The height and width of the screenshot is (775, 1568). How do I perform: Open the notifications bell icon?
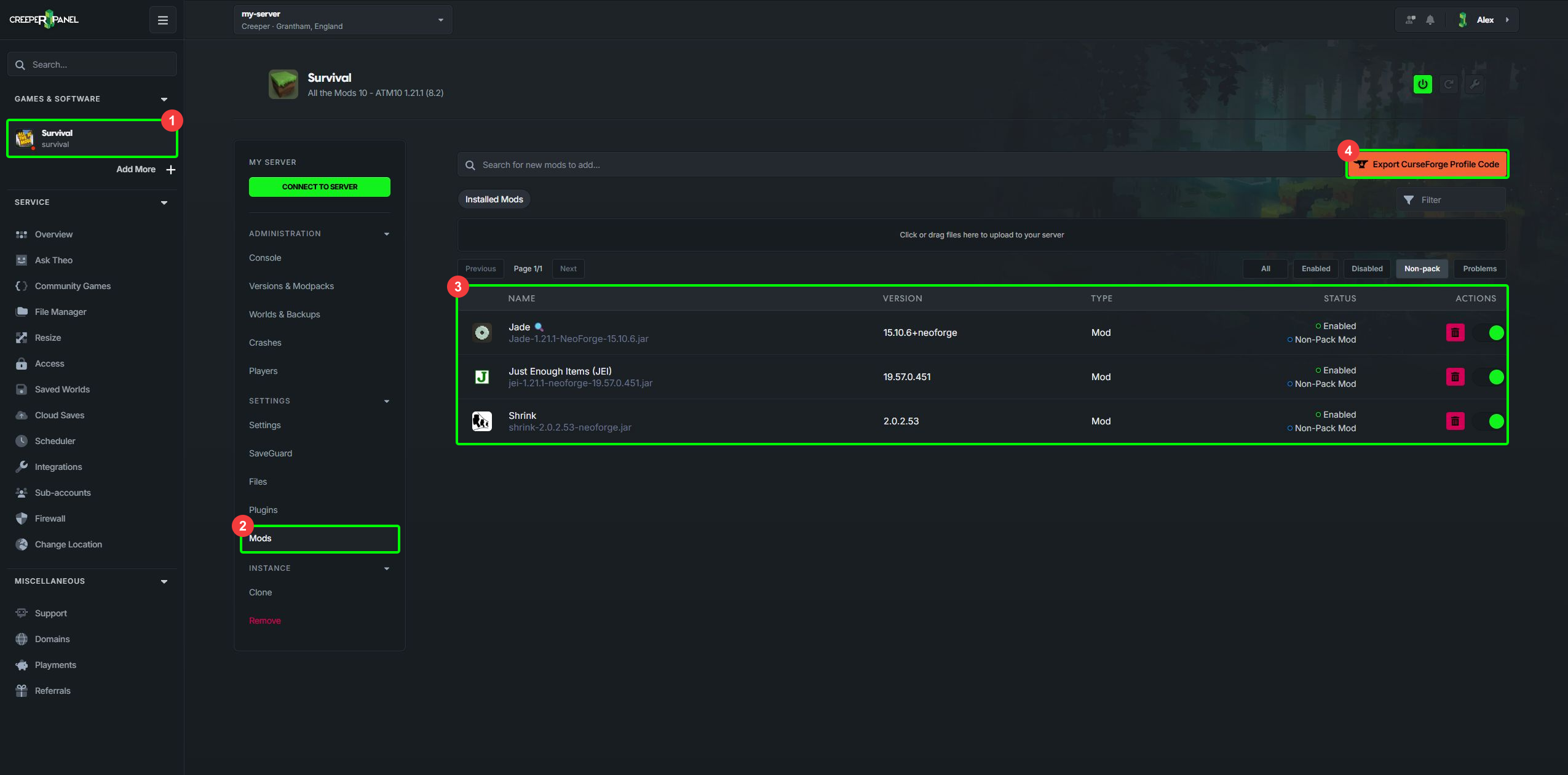pyautogui.click(x=1430, y=20)
